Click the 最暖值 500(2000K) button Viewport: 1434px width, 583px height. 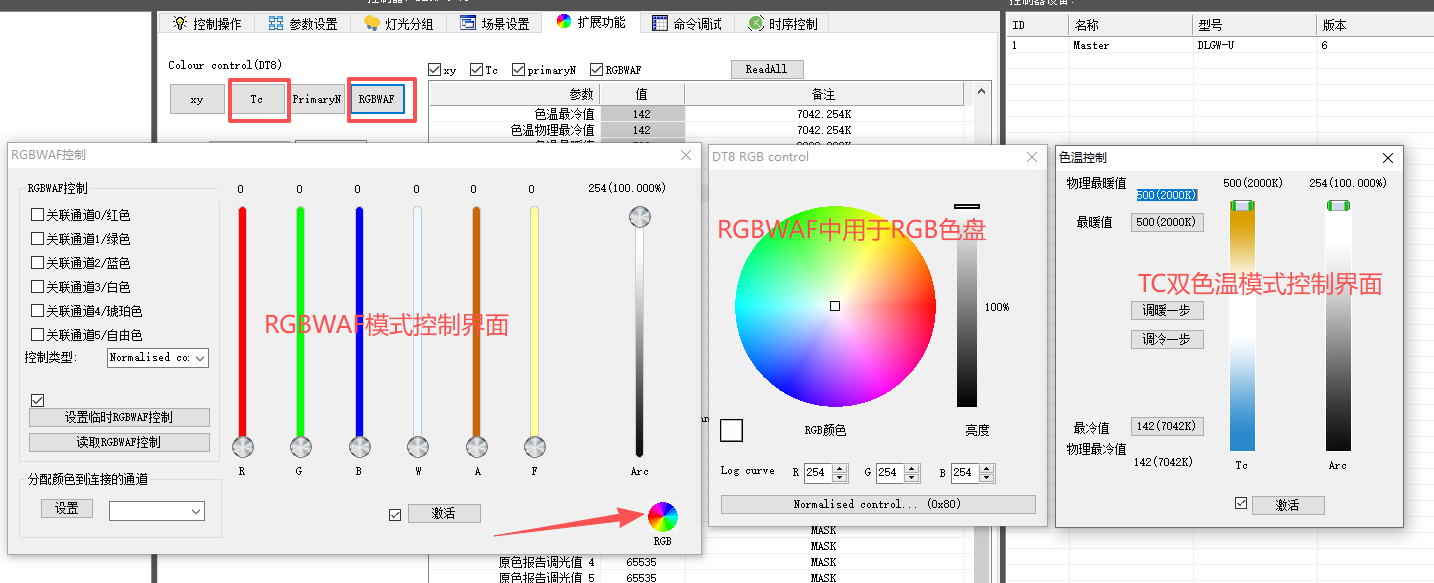coord(1167,222)
